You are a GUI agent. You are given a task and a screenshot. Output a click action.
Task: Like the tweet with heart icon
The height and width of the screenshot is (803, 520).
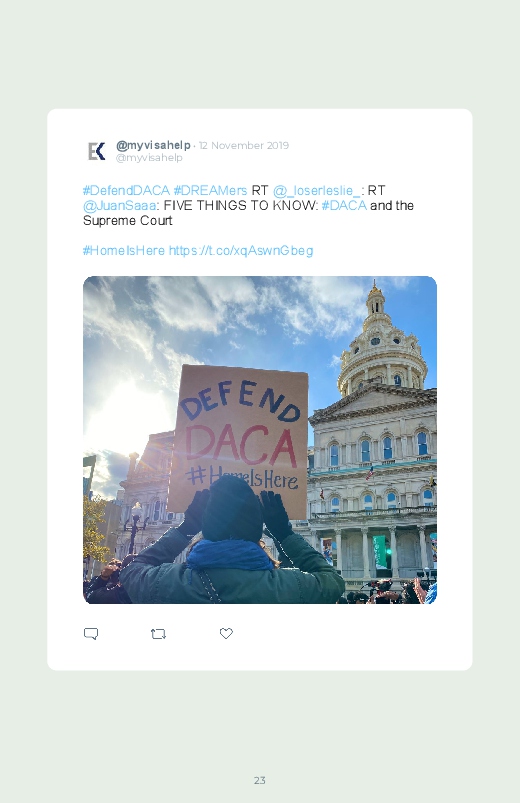(226, 633)
